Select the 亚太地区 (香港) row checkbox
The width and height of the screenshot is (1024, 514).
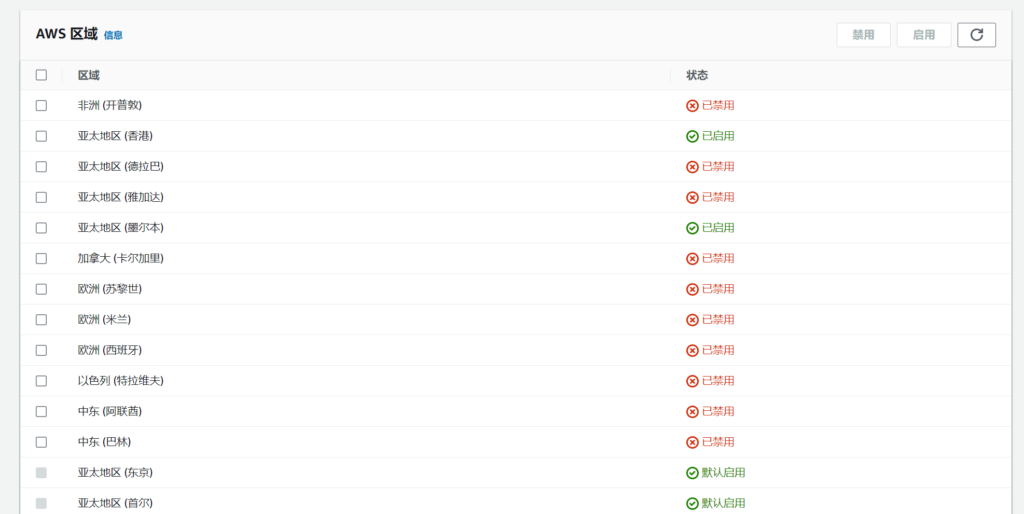[41, 136]
